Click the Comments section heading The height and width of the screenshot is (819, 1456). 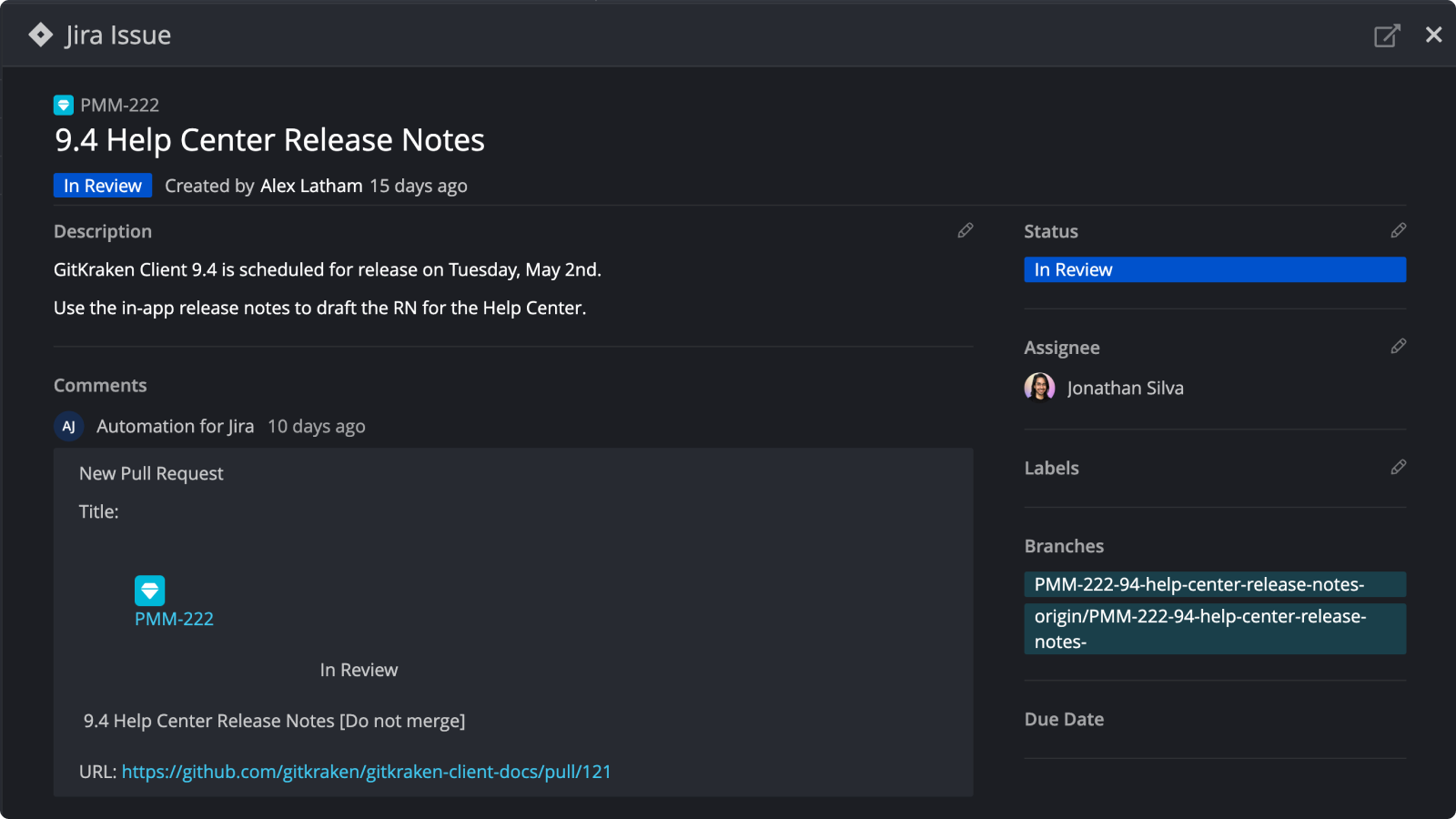pyautogui.click(x=100, y=385)
